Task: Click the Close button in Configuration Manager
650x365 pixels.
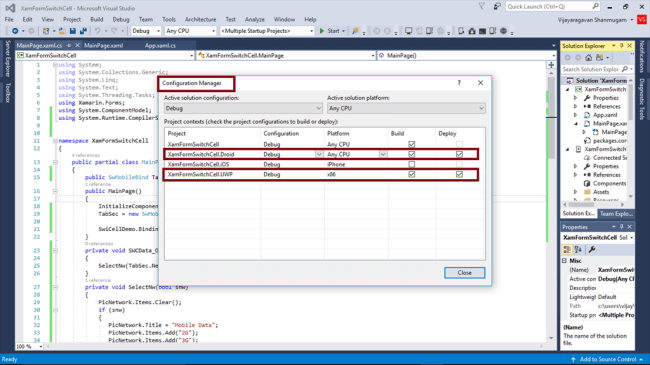Action: pyautogui.click(x=465, y=273)
